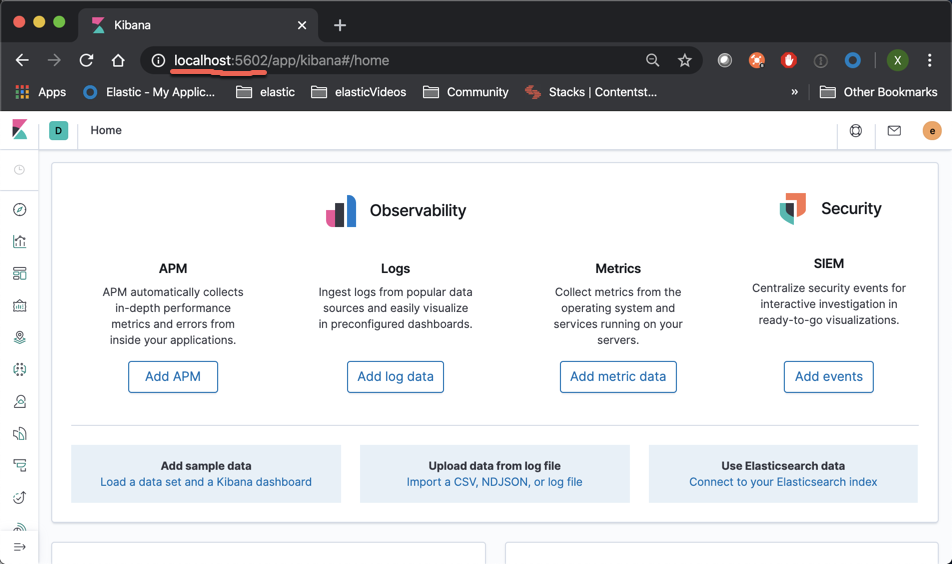Click the Observability logo icon
The width and height of the screenshot is (952, 564).
[x=341, y=211]
